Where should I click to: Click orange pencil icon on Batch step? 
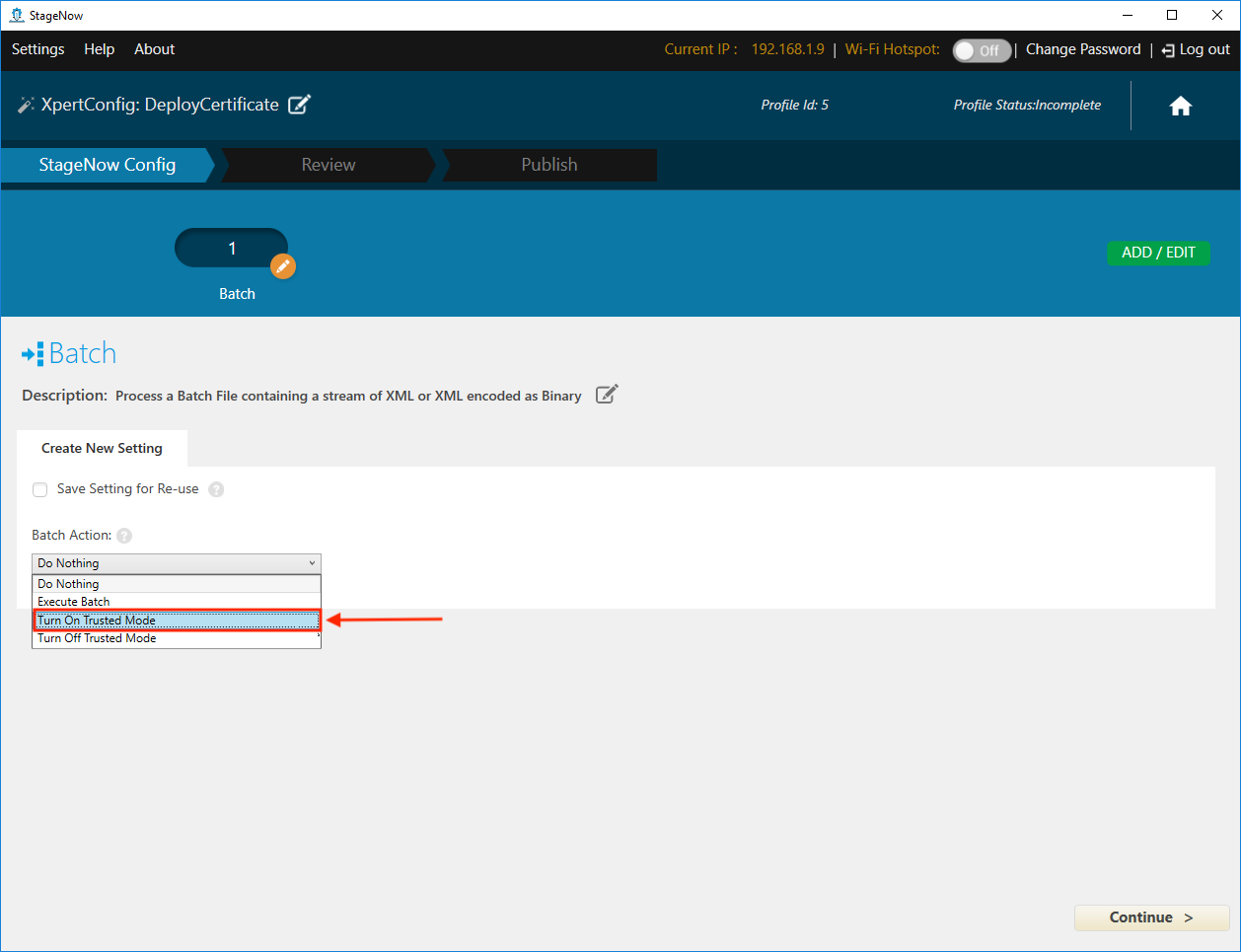point(283,266)
